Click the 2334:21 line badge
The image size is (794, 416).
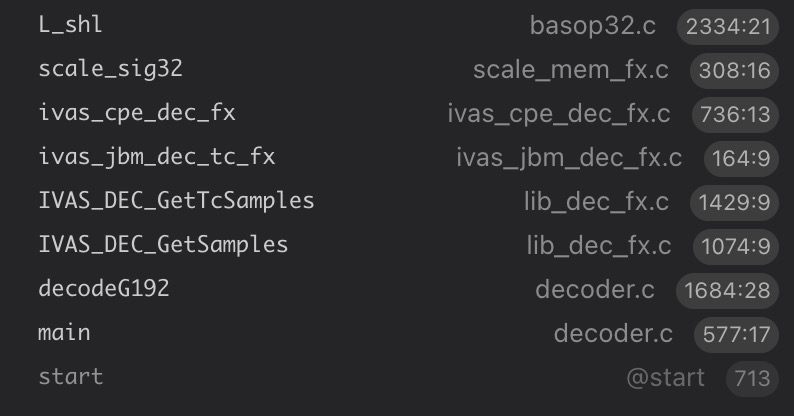tap(727, 26)
